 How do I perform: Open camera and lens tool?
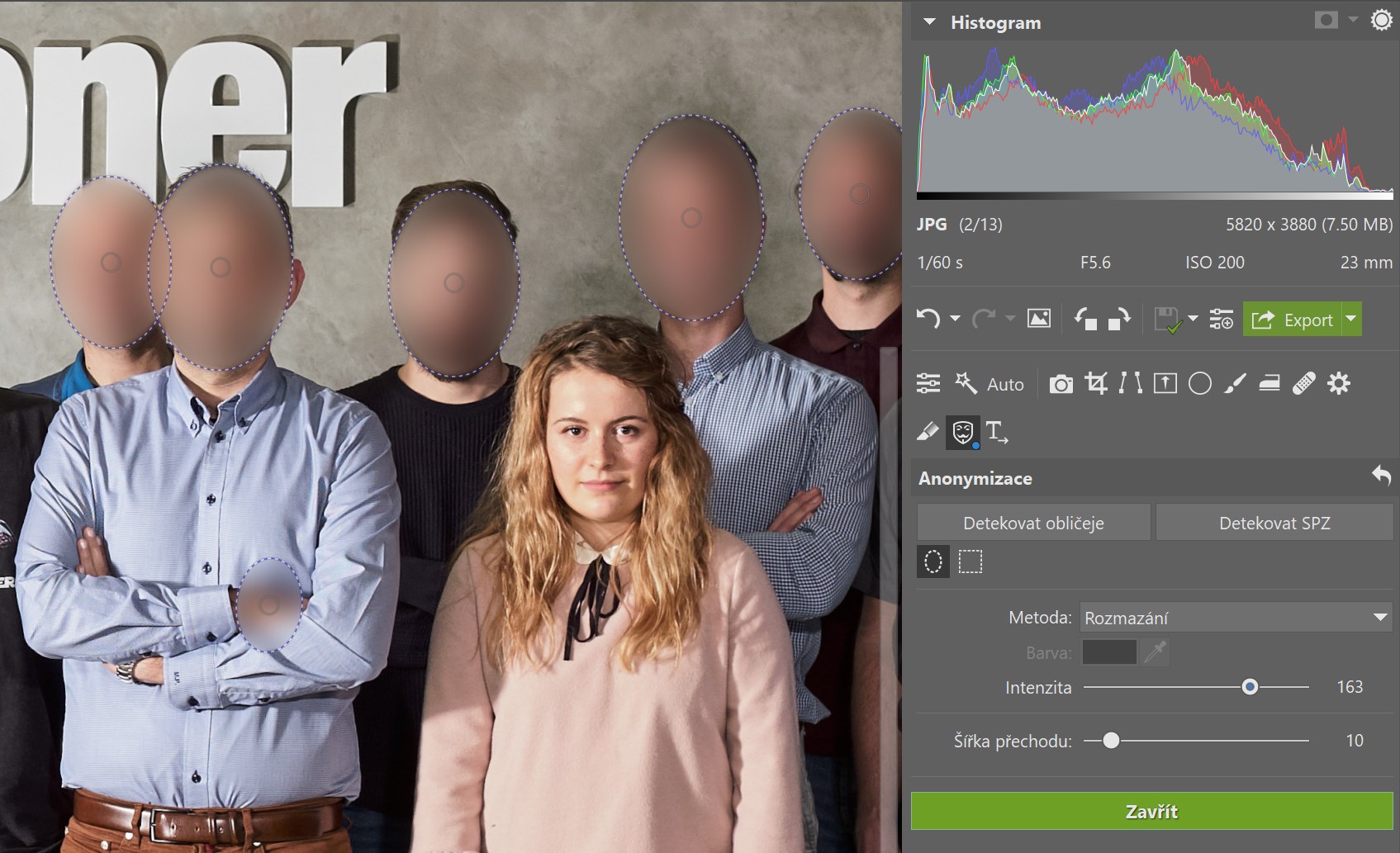tap(1061, 384)
